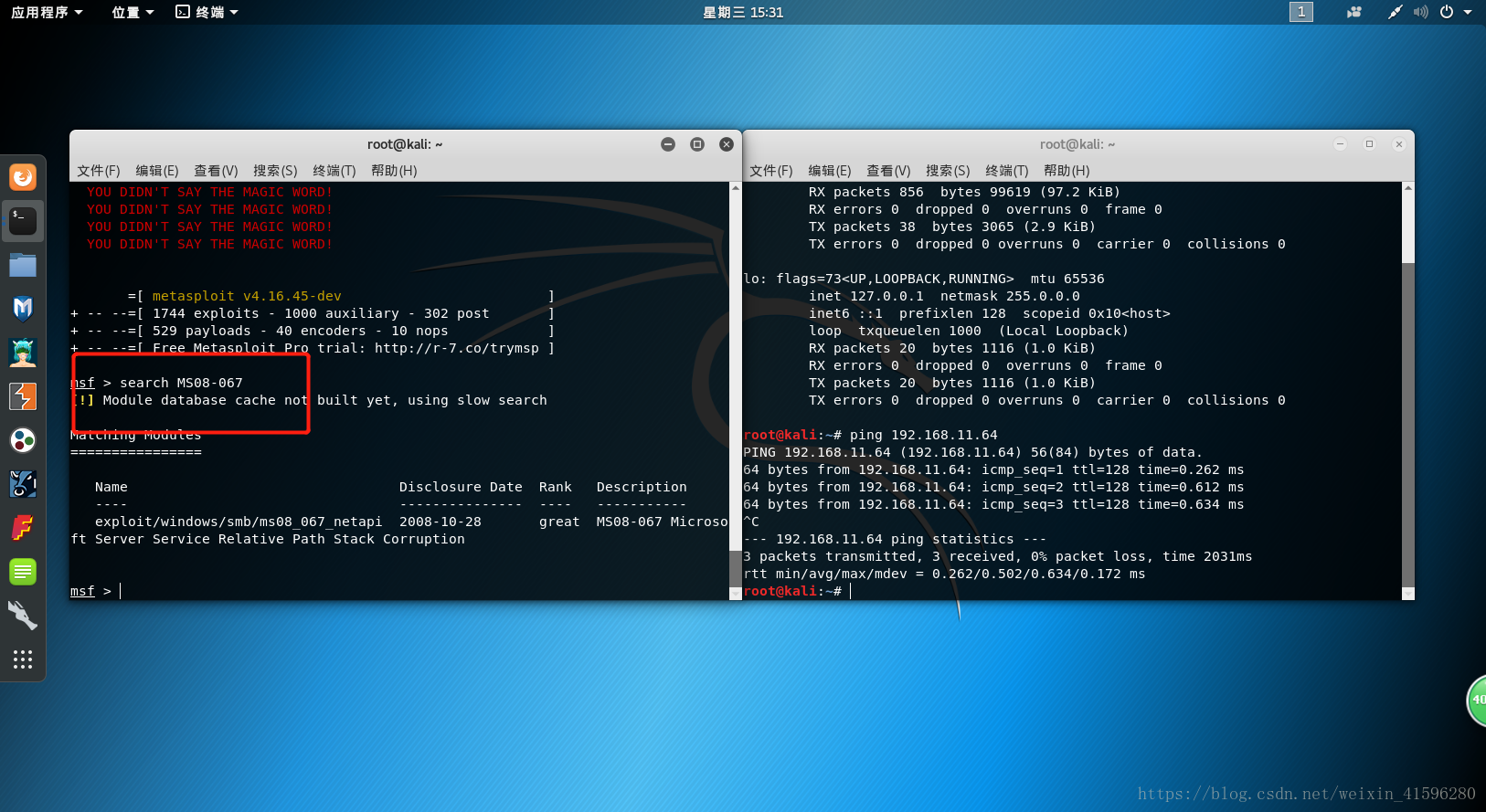Click the screen recorder camera icon in top bar
The width and height of the screenshot is (1486, 812).
pyautogui.click(x=1354, y=12)
